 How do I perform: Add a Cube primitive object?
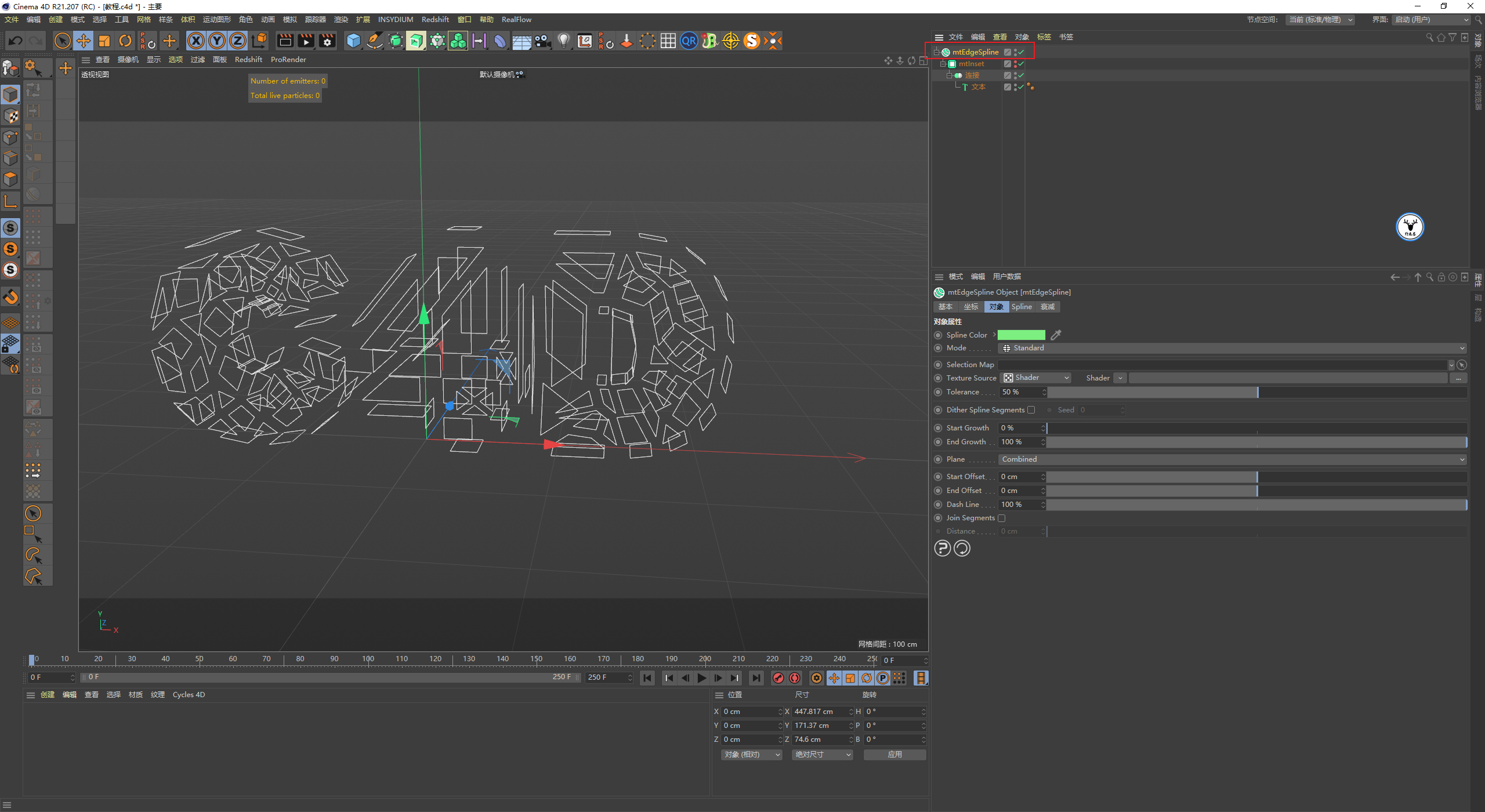point(353,41)
